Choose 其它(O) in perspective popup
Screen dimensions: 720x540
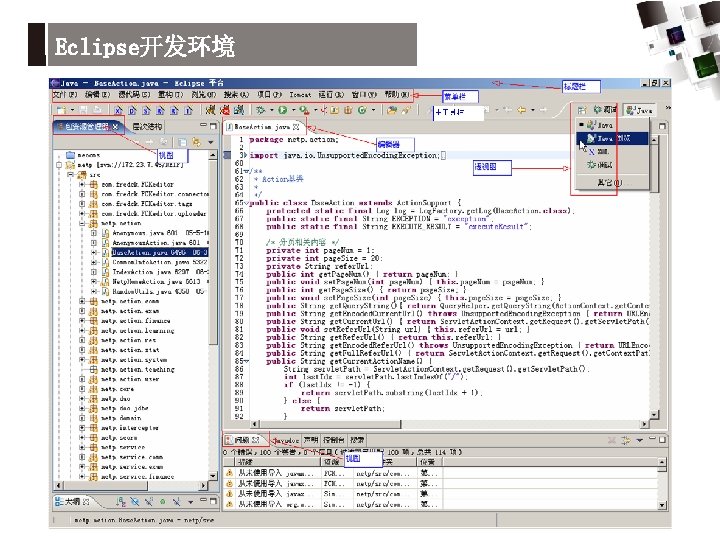point(613,182)
